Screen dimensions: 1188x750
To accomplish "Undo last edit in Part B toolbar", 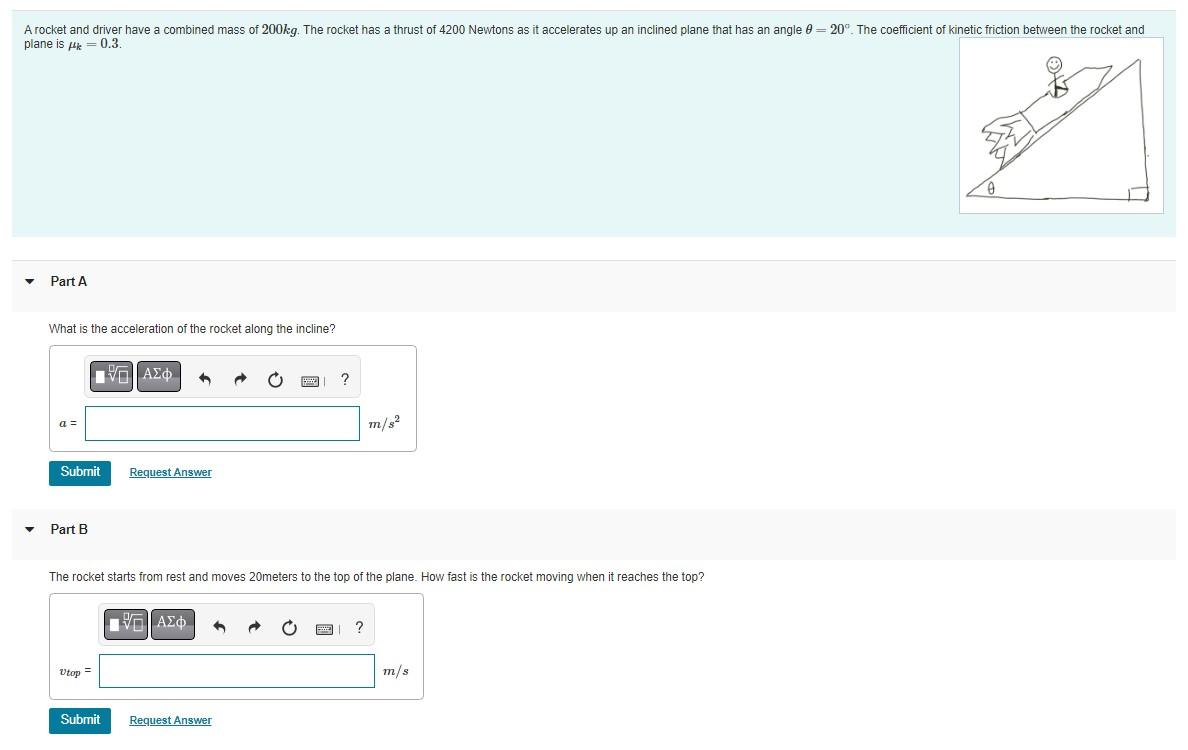I will point(219,627).
